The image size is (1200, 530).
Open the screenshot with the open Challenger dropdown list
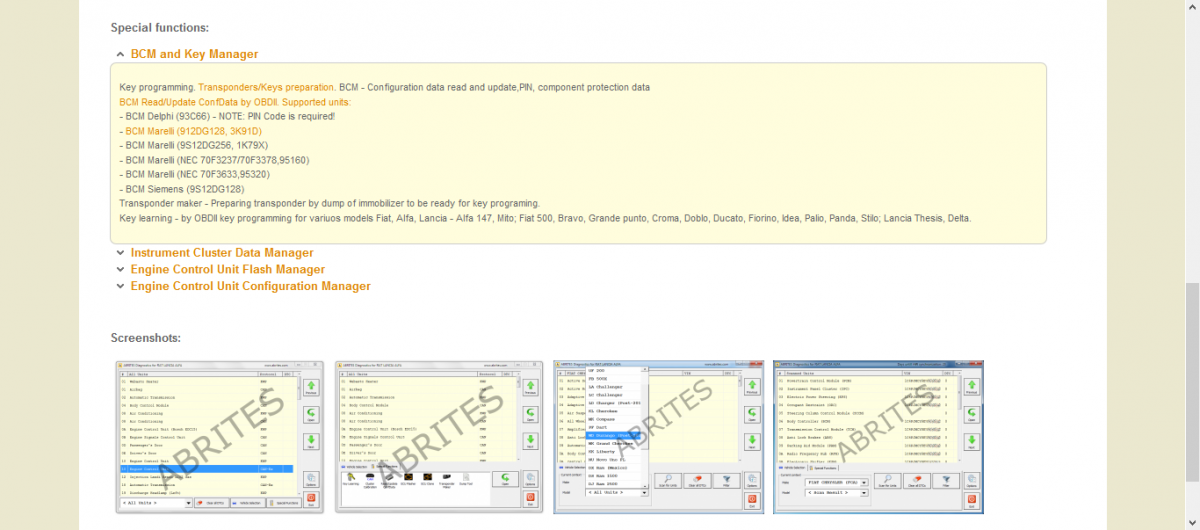pos(657,437)
